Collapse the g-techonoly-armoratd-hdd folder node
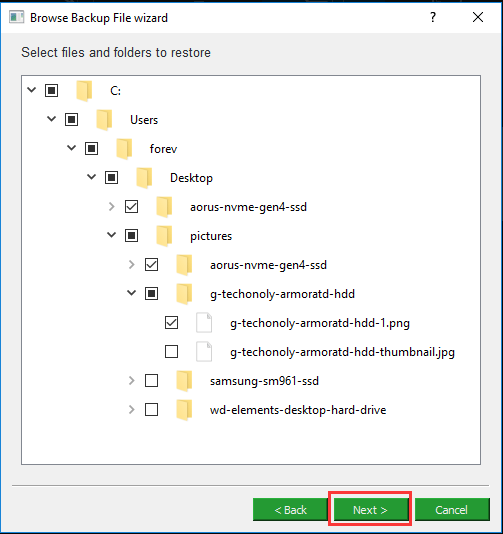This screenshot has width=503, height=534. (131, 293)
